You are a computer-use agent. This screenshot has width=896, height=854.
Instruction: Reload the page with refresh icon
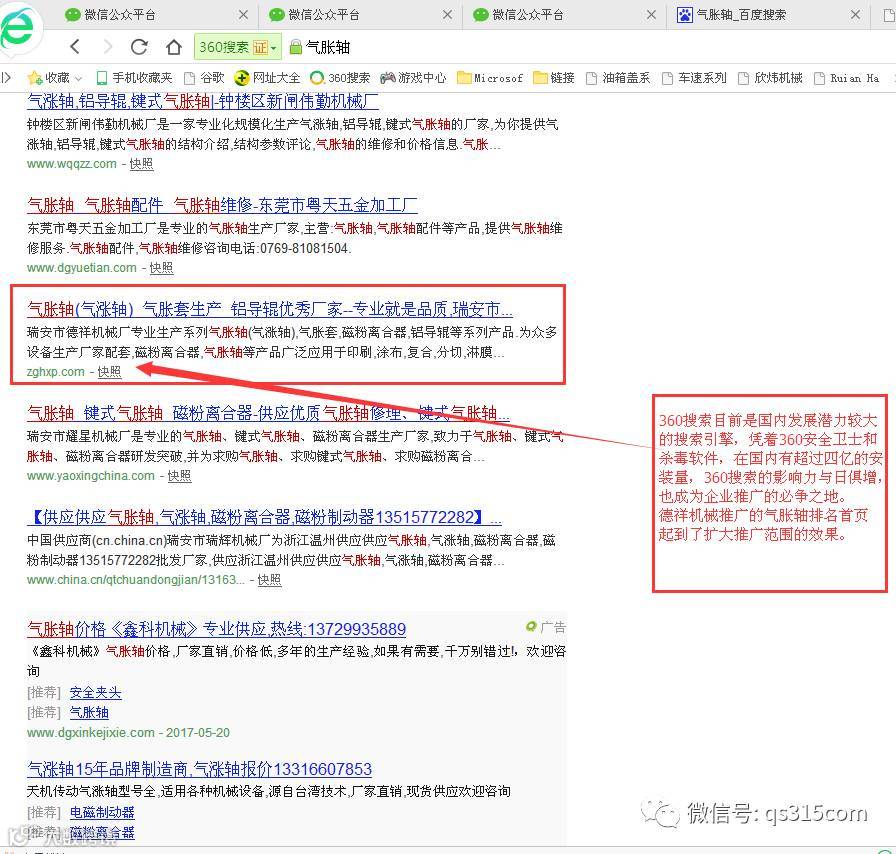click(139, 46)
